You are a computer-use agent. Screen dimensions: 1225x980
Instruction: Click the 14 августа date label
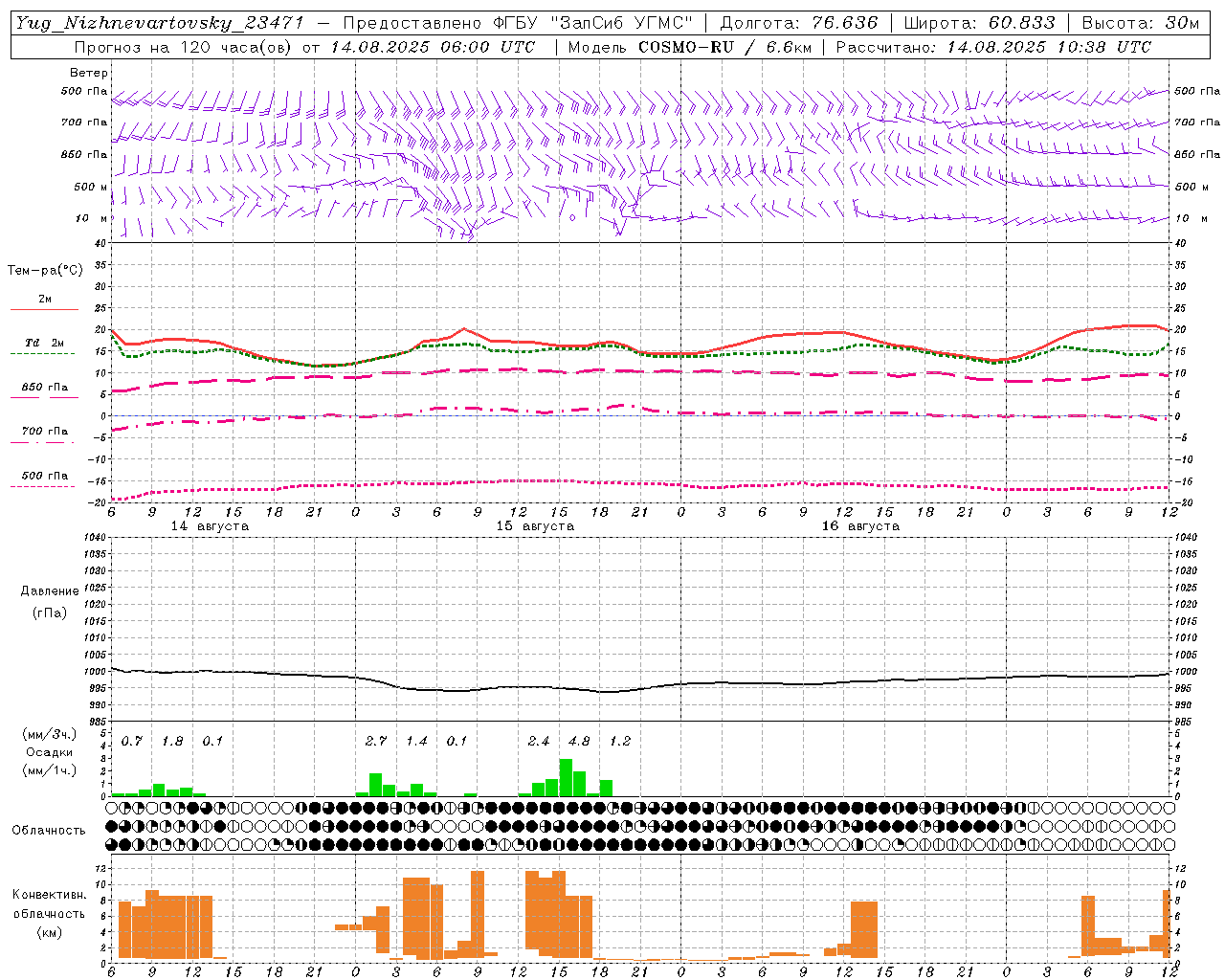tap(210, 526)
